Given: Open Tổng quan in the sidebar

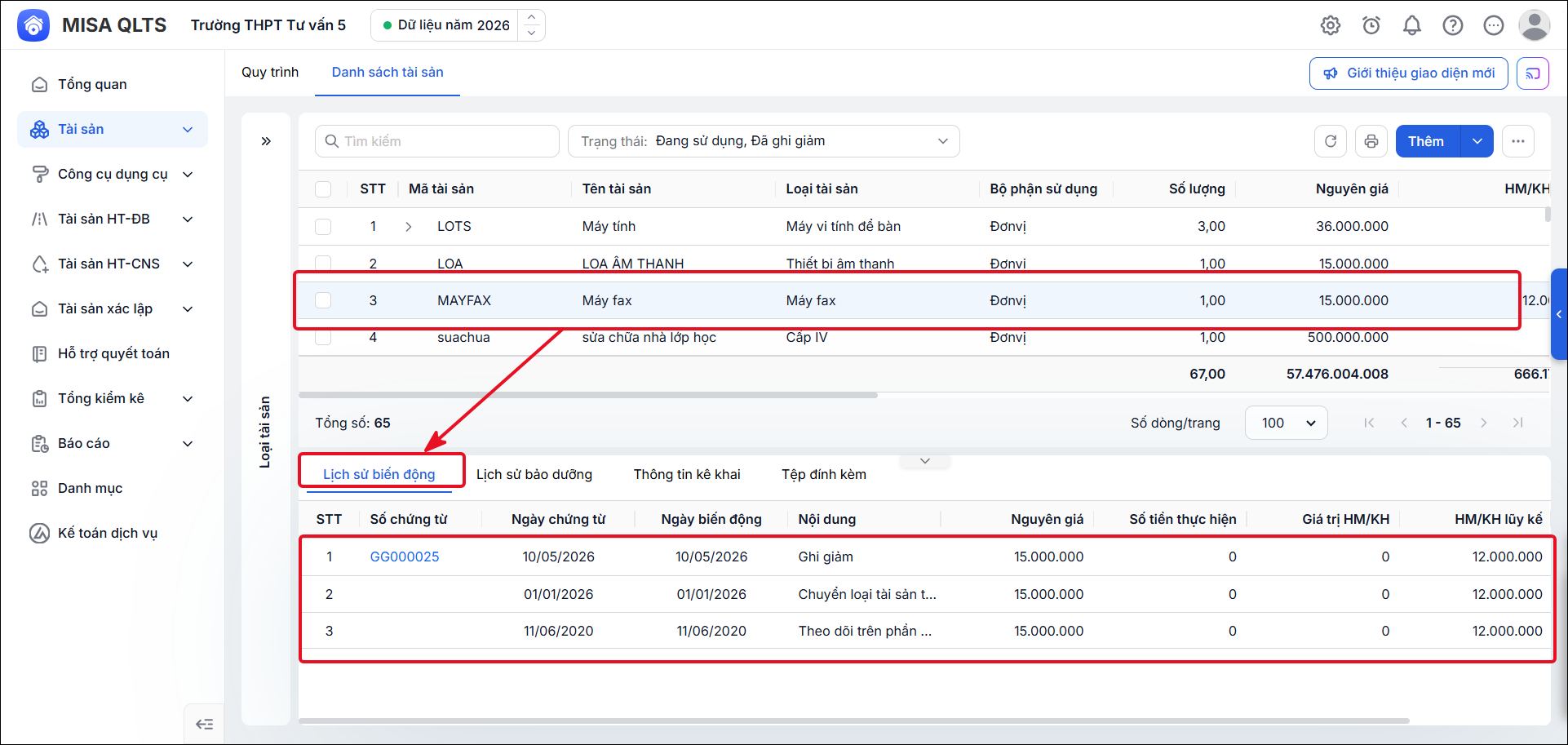Looking at the screenshot, I should (113, 84).
